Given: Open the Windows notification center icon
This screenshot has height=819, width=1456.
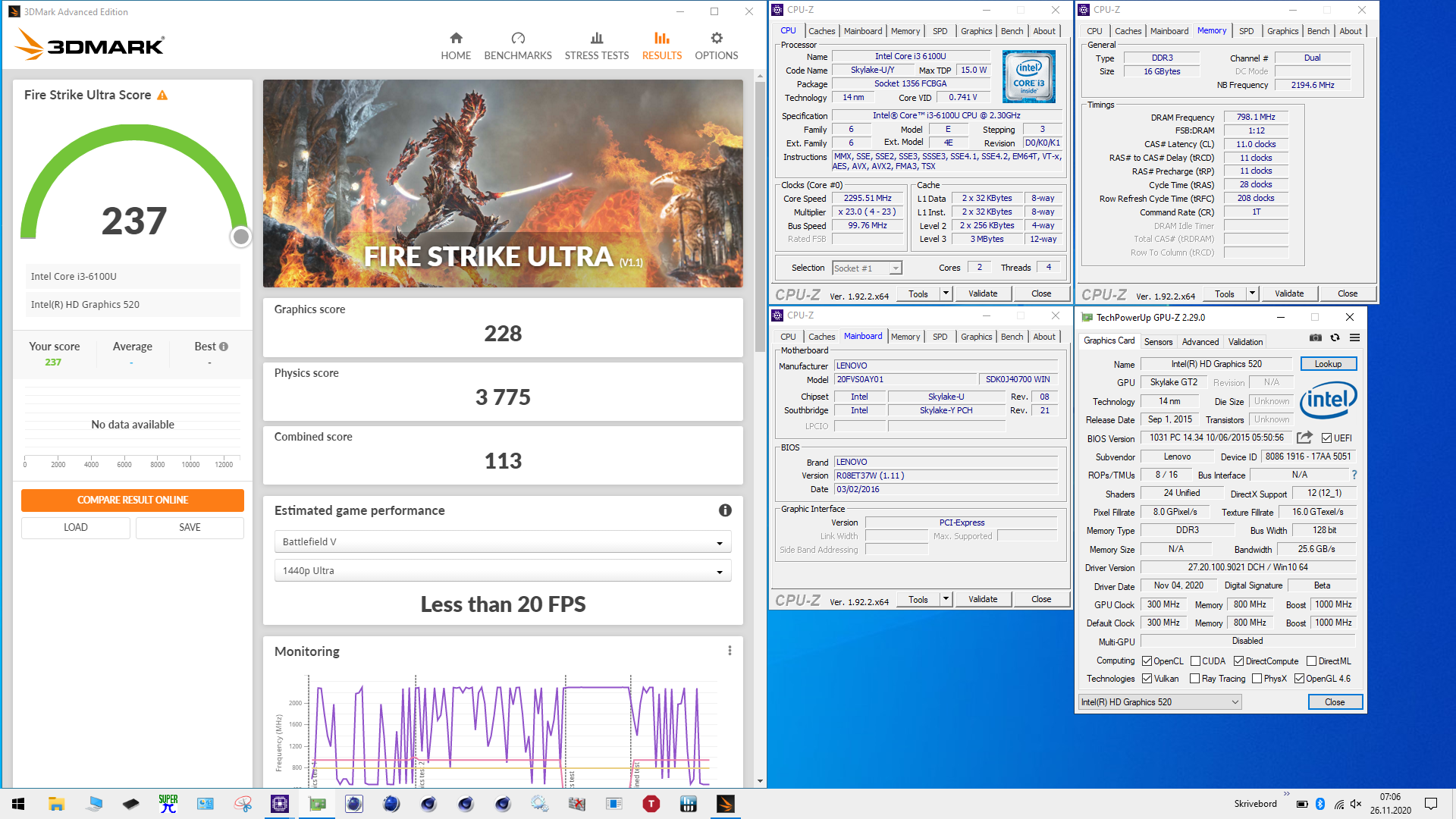Looking at the screenshot, I should click(x=1431, y=804).
